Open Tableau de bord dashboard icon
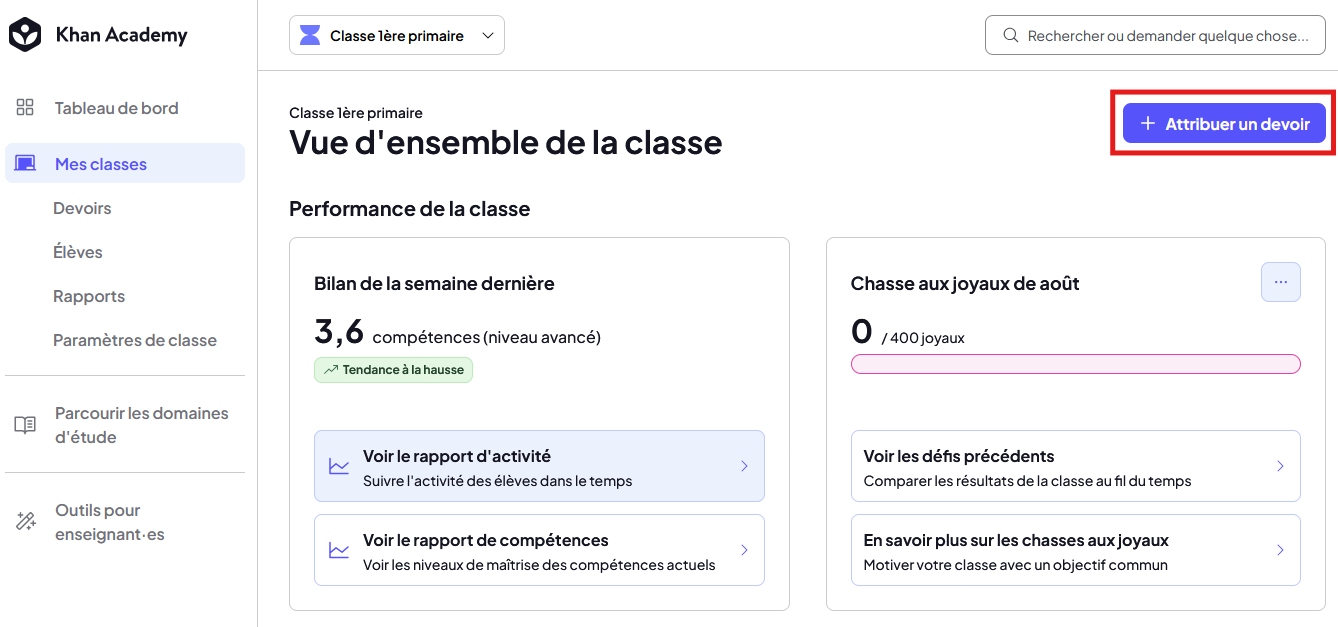The height and width of the screenshot is (627, 1338). point(25,108)
